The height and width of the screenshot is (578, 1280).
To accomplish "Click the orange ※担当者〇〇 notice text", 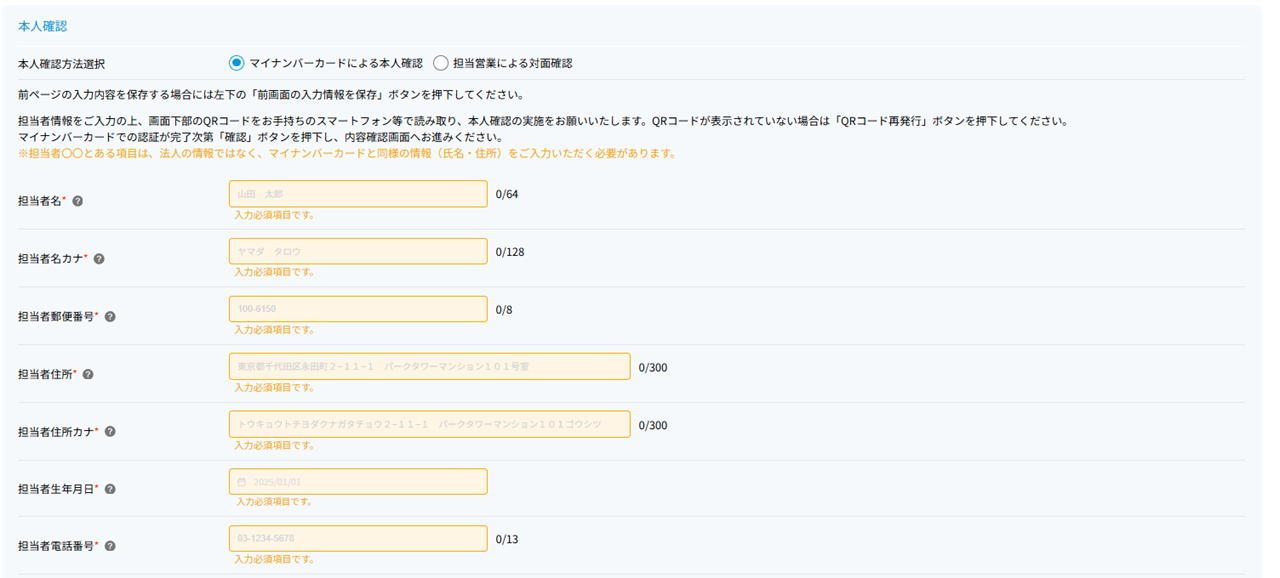I will point(347,154).
